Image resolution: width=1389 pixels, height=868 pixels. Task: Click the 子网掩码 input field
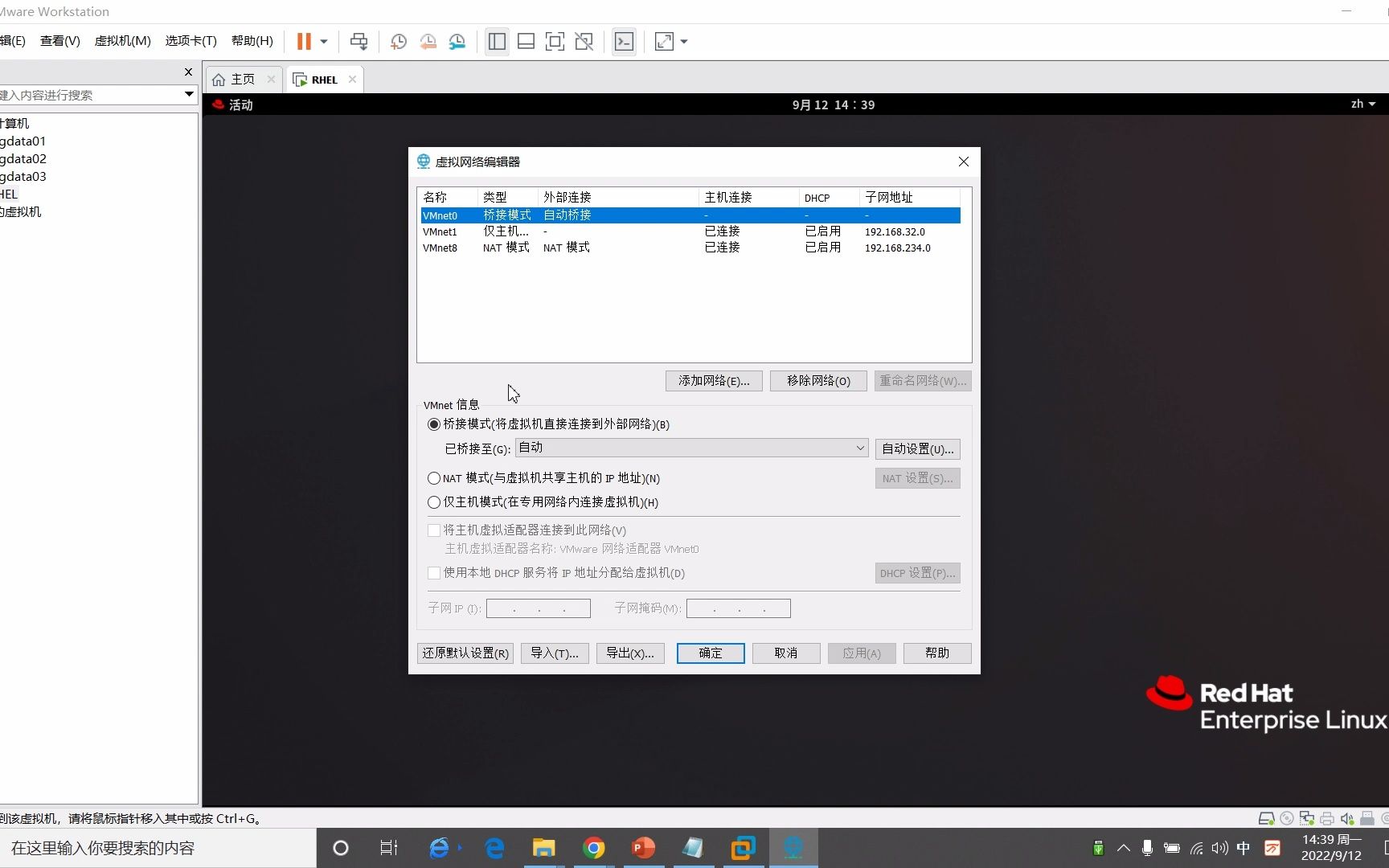click(739, 608)
